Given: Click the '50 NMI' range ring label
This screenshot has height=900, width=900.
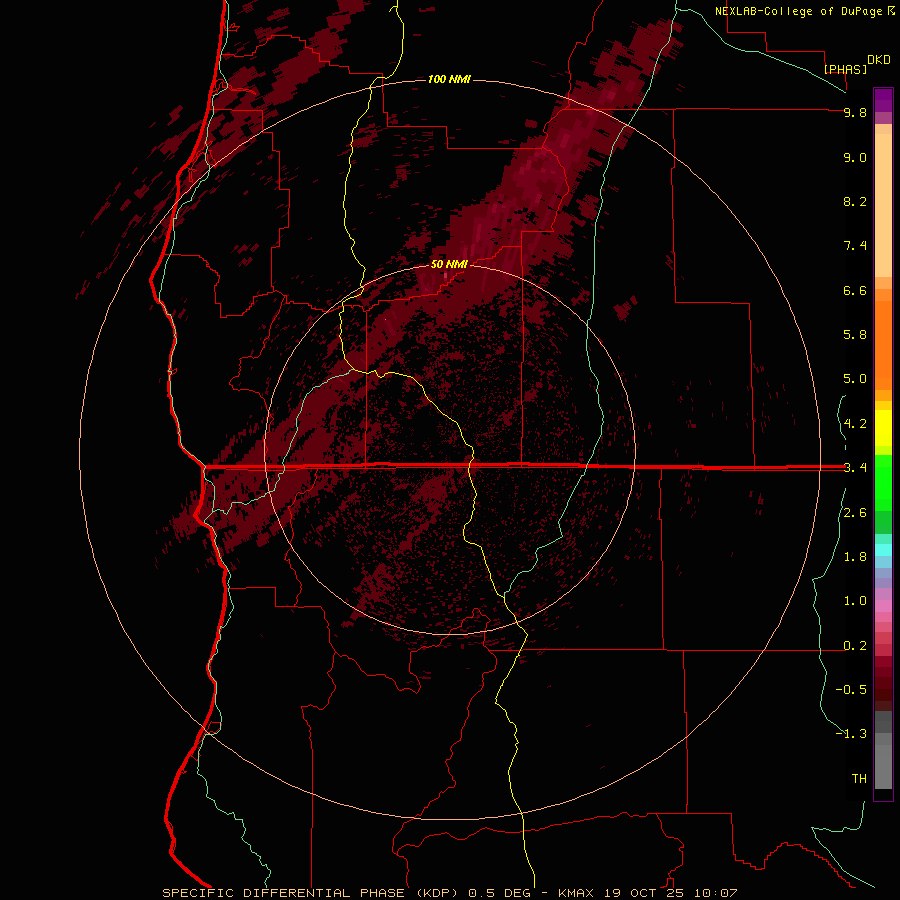Looking at the screenshot, I should click(x=449, y=264).
